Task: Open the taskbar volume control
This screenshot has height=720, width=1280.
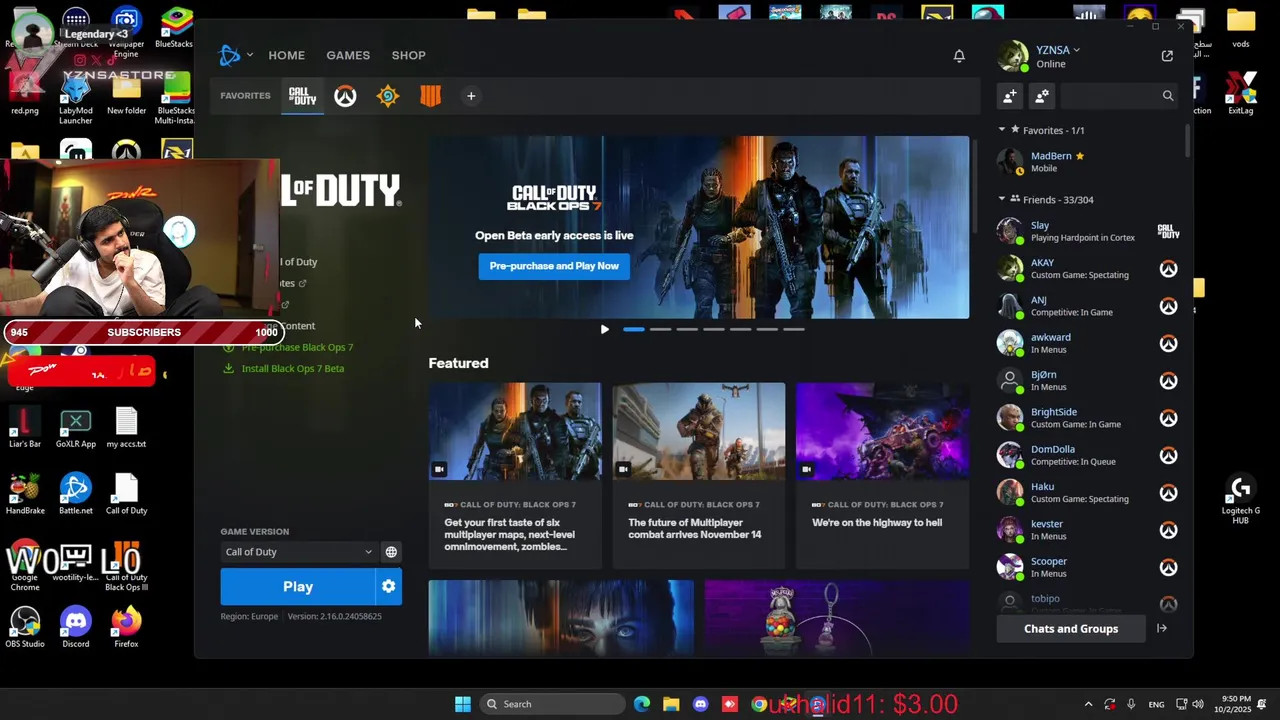Action: (x=1198, y=704)
